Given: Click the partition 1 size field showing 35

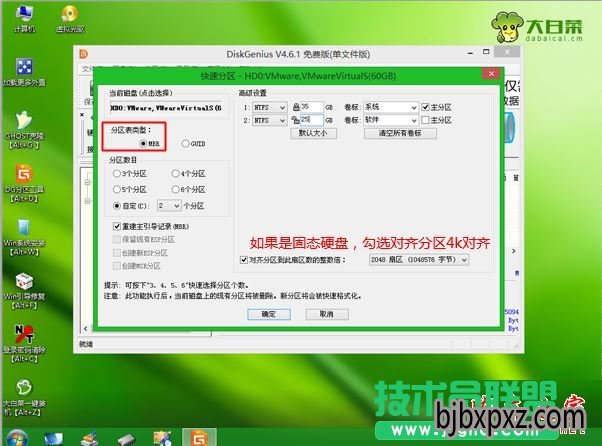Looking at the screenshot, I should (311, 107).
